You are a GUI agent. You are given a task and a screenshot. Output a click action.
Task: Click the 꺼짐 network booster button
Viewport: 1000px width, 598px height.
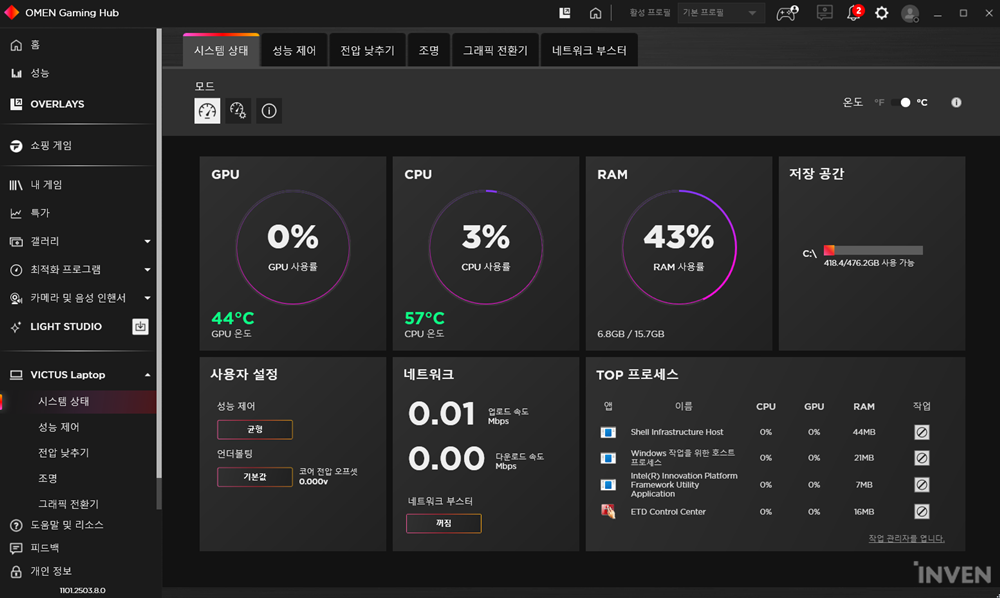(x=444, y=523)
